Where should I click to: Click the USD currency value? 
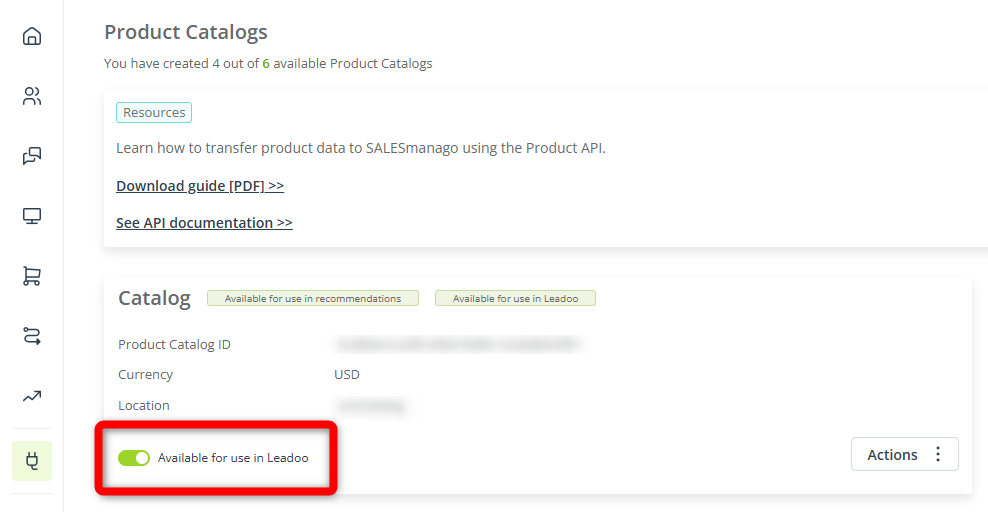click(347, 375)
